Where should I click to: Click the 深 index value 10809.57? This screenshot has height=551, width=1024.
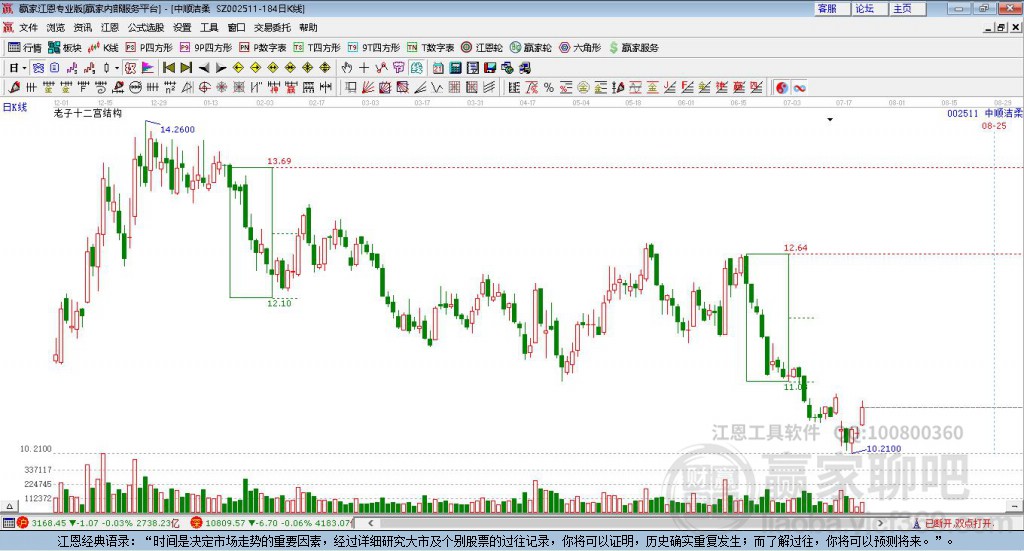[226, 523]
